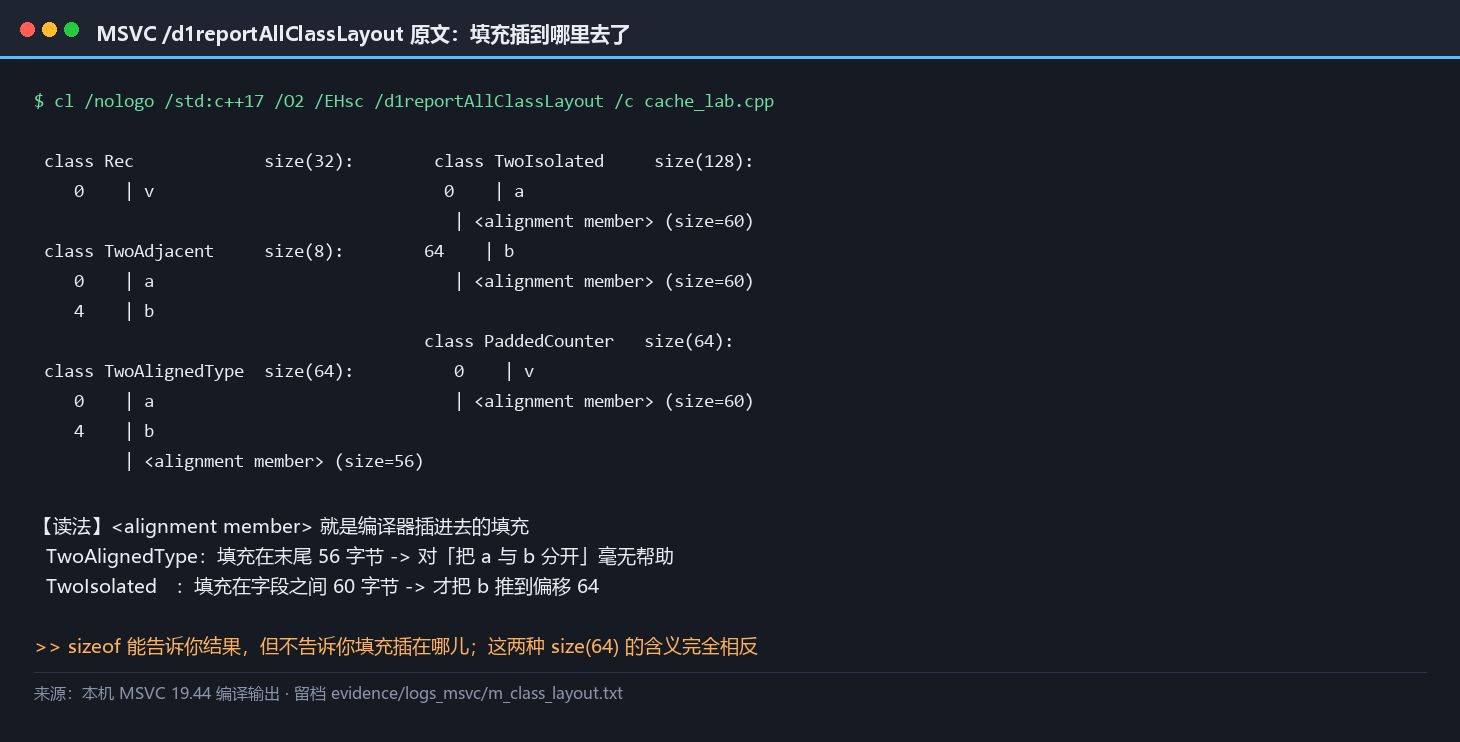Click the green maximize dot
The height and width of the screenshot is (742, 1460).
point(71,30)
